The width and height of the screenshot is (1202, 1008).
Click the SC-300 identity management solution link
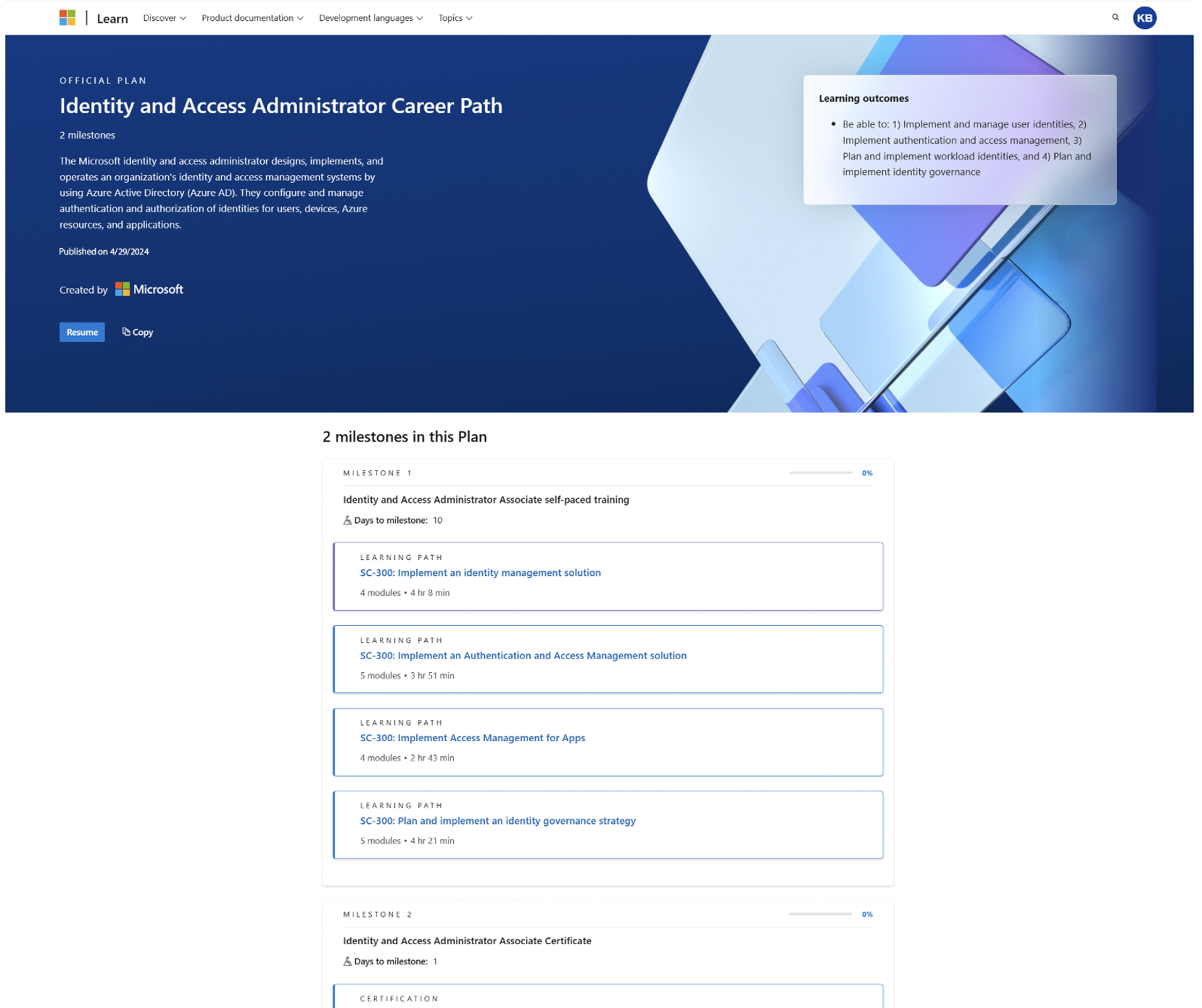480,572
